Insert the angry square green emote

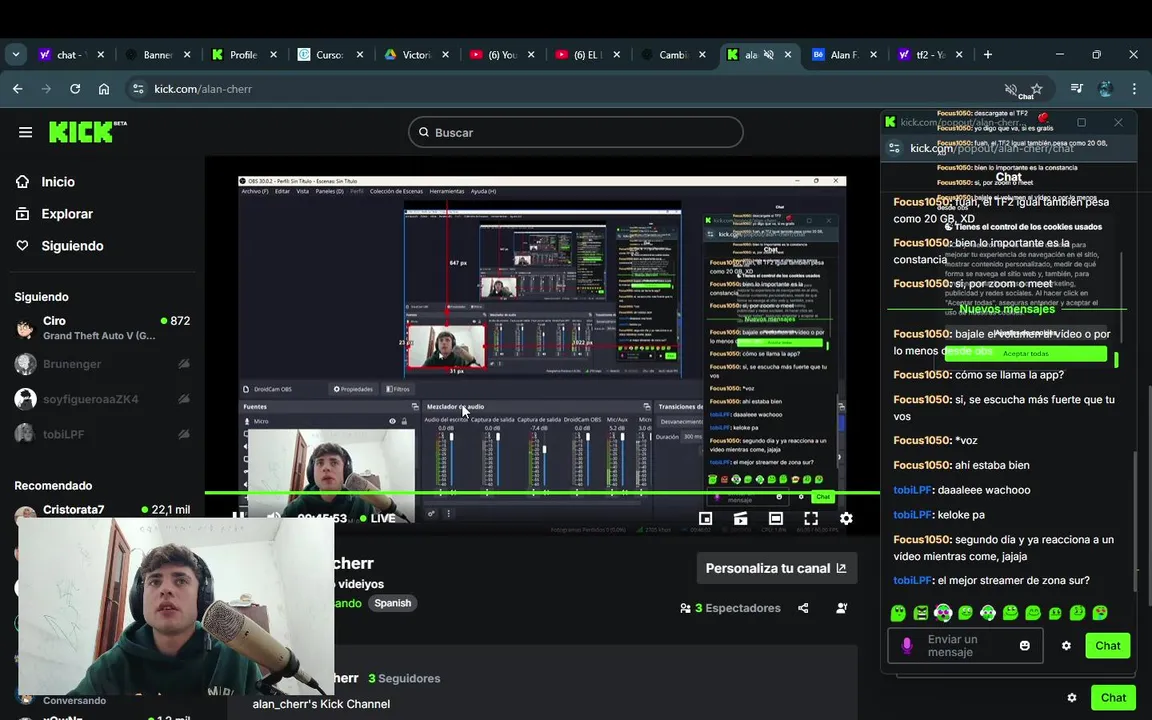(x=921, y=613)
